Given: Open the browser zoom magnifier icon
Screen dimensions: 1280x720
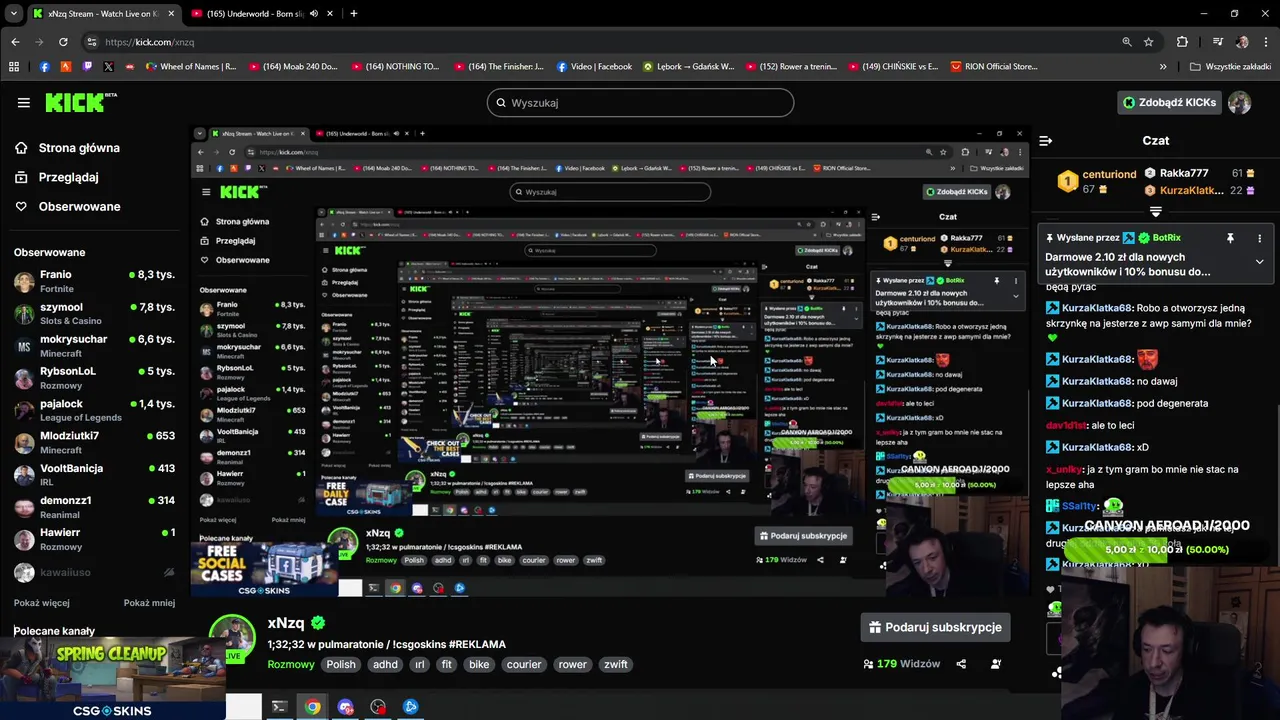Looking at the screenshot, I should (1127, 42).
